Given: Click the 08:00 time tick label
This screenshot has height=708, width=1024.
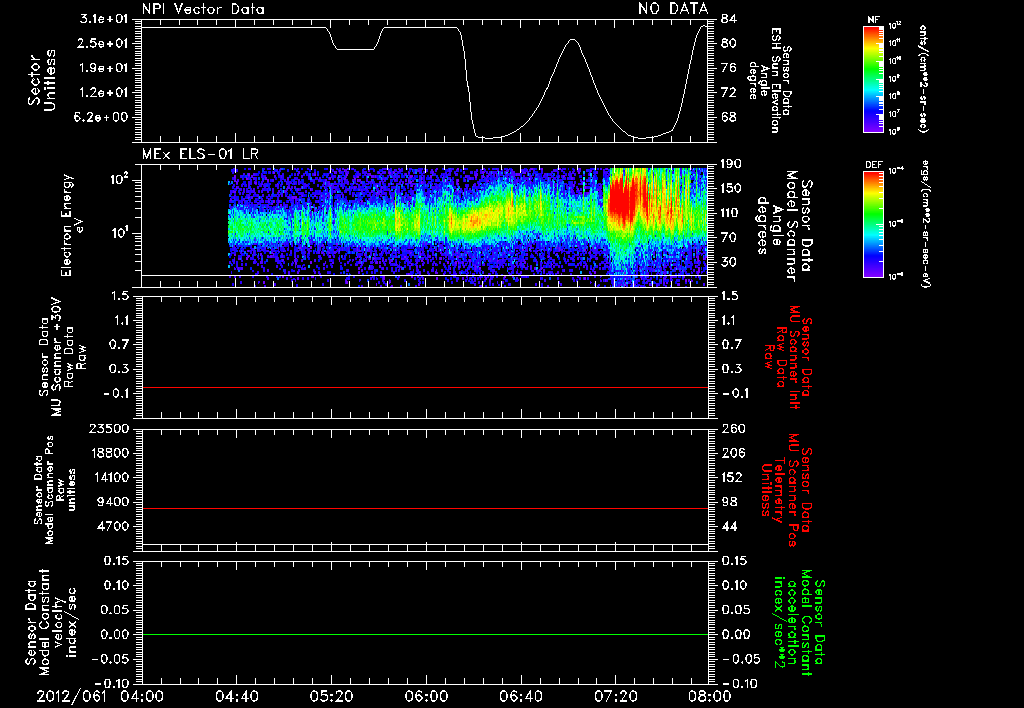Looking at the screenshot, I should click(x=710, y=696).
